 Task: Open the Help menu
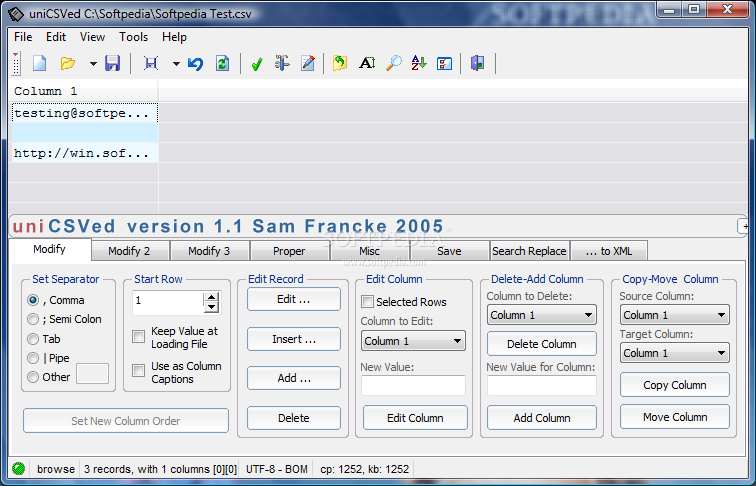click(x=174, y=37)
